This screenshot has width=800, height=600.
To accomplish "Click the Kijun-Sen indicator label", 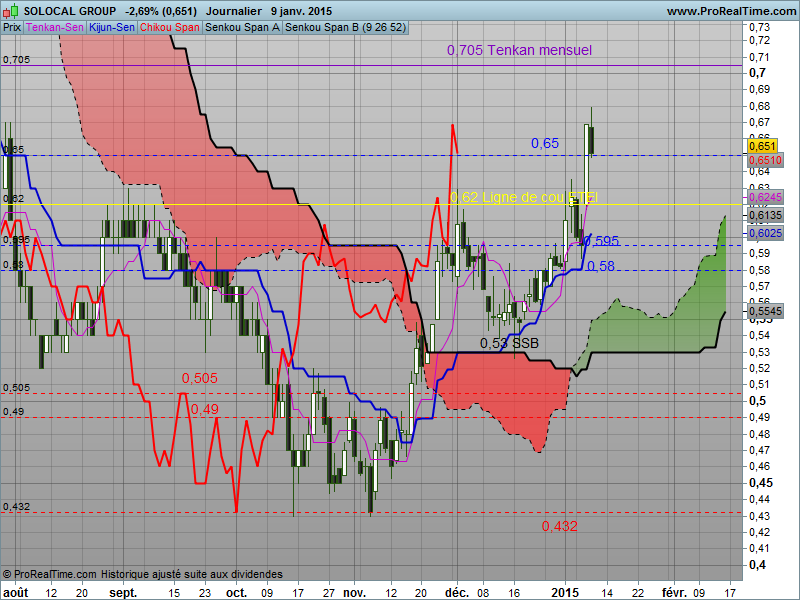I will click(x=112, y=28).
